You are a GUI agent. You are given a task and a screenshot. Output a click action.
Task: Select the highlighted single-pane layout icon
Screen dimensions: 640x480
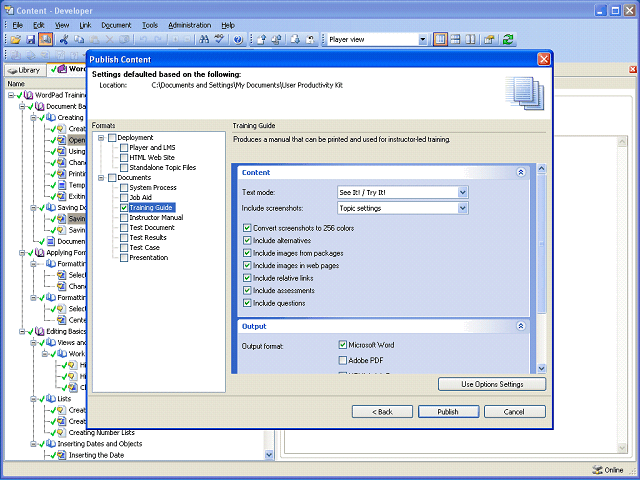point(440,40)
